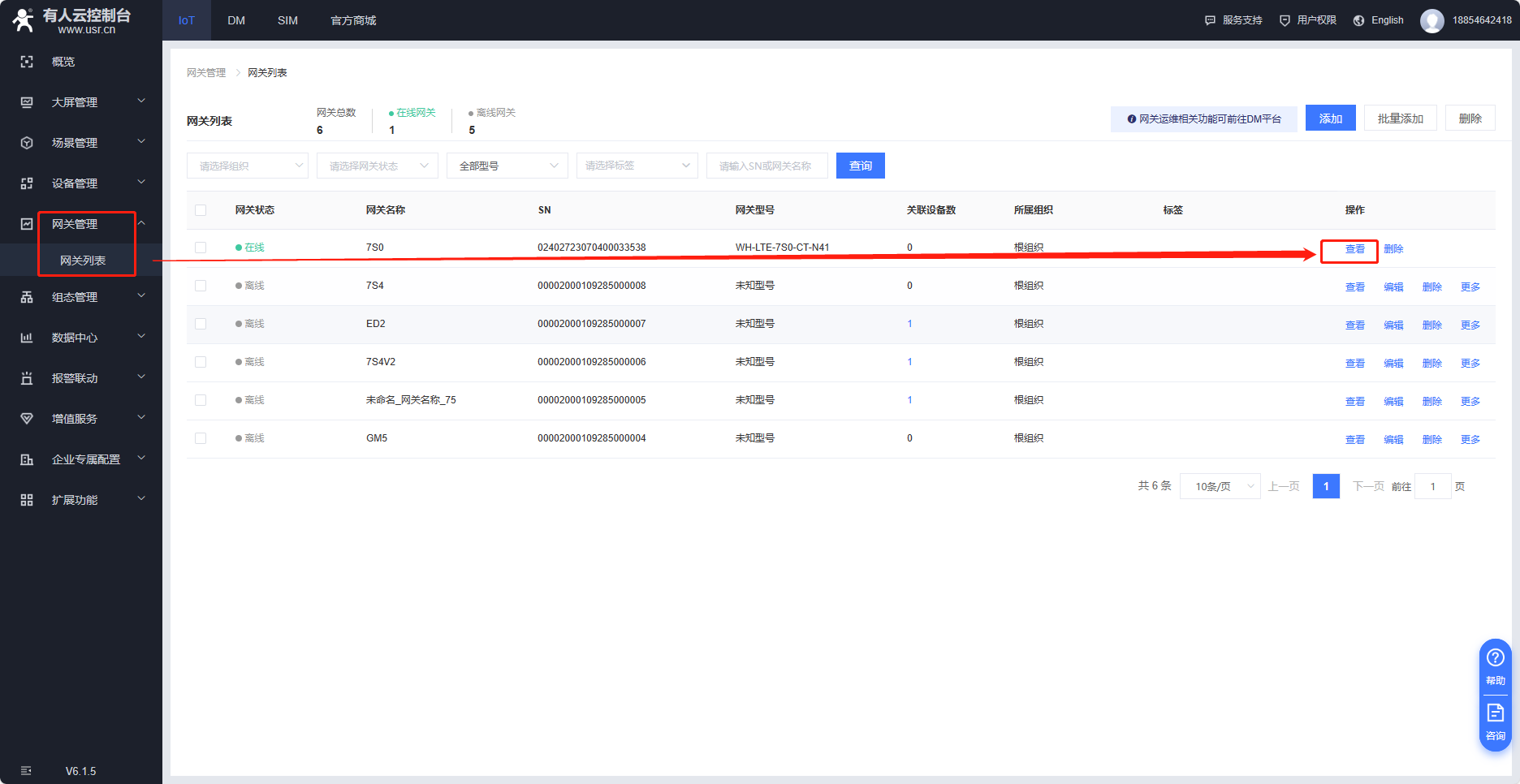The height and width of the screenshot is (784, 1520).
Task: Expand the 10条/页 page size dropdown
Action: (1220, 486)
